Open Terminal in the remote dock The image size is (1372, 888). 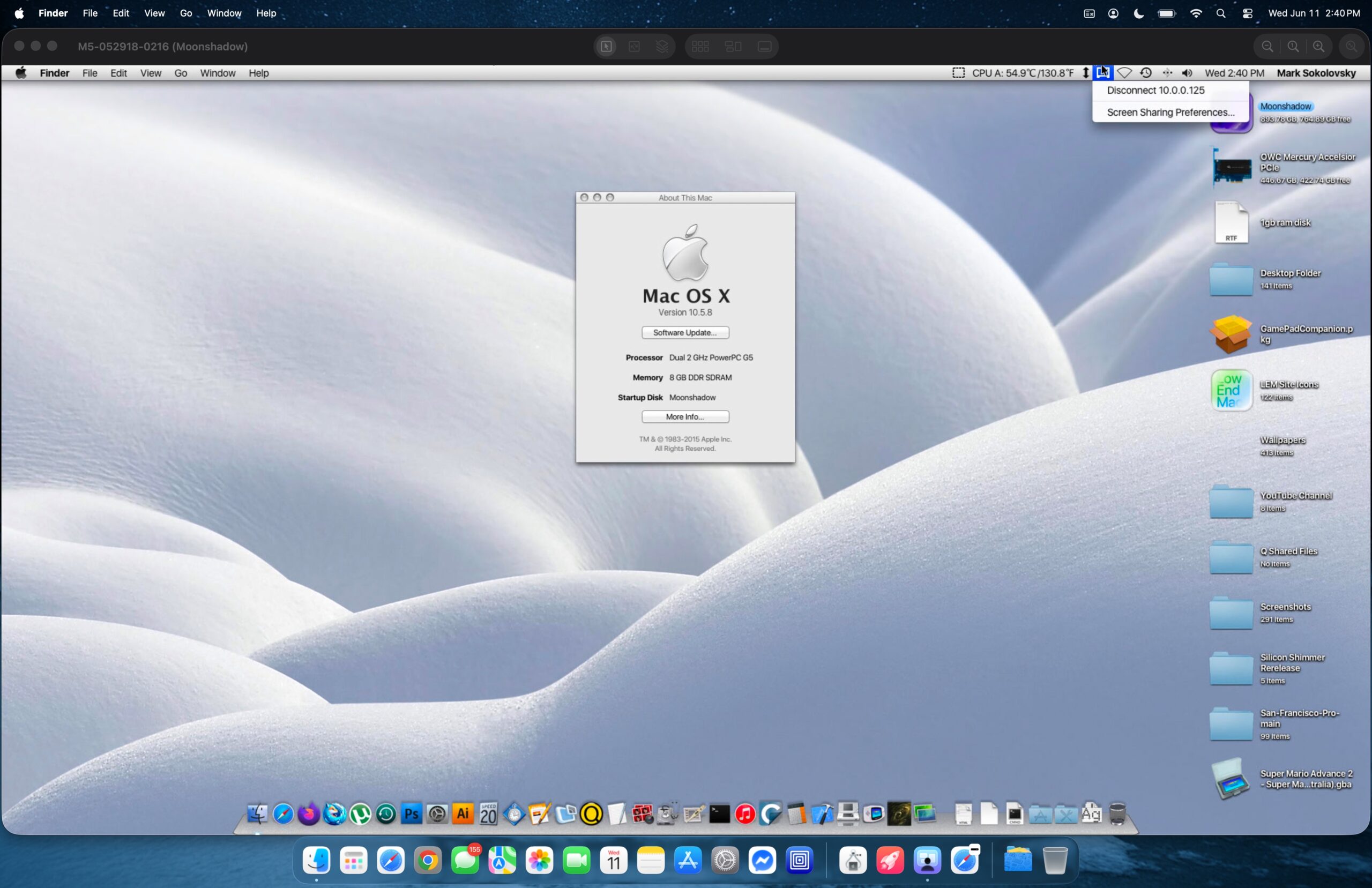[x=719, y=814]
